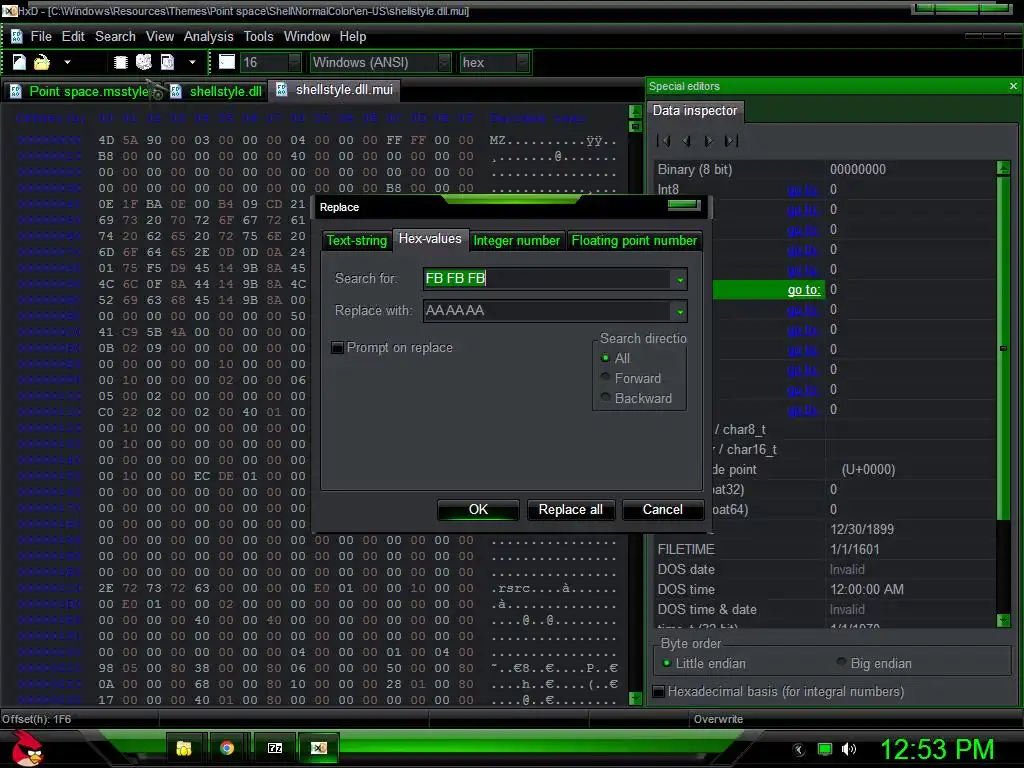Click the network monitor tray icon
1024x768 pixels.
[x=825, y=749]
